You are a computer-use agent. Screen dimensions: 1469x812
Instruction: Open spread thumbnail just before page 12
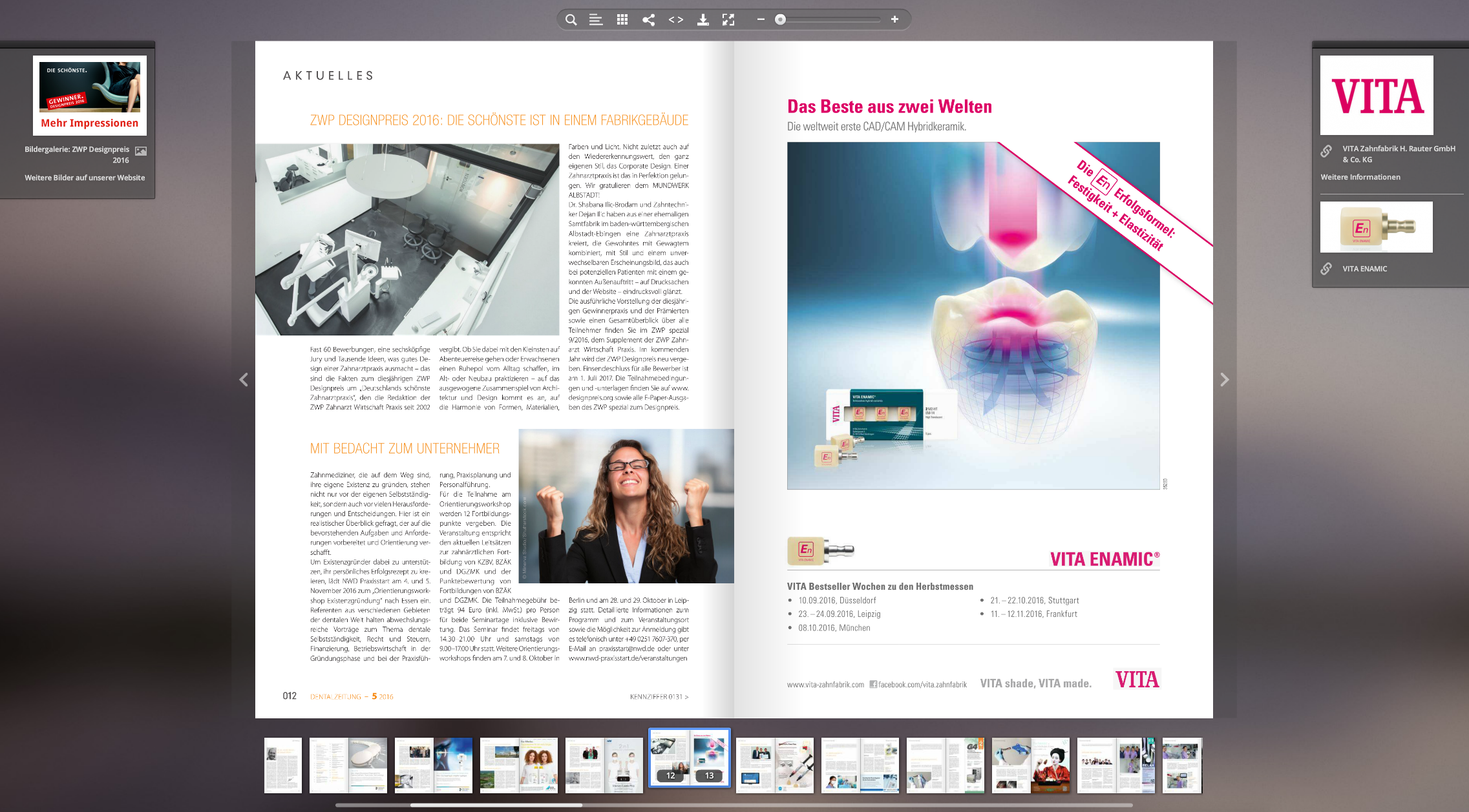tap(604, 765)
